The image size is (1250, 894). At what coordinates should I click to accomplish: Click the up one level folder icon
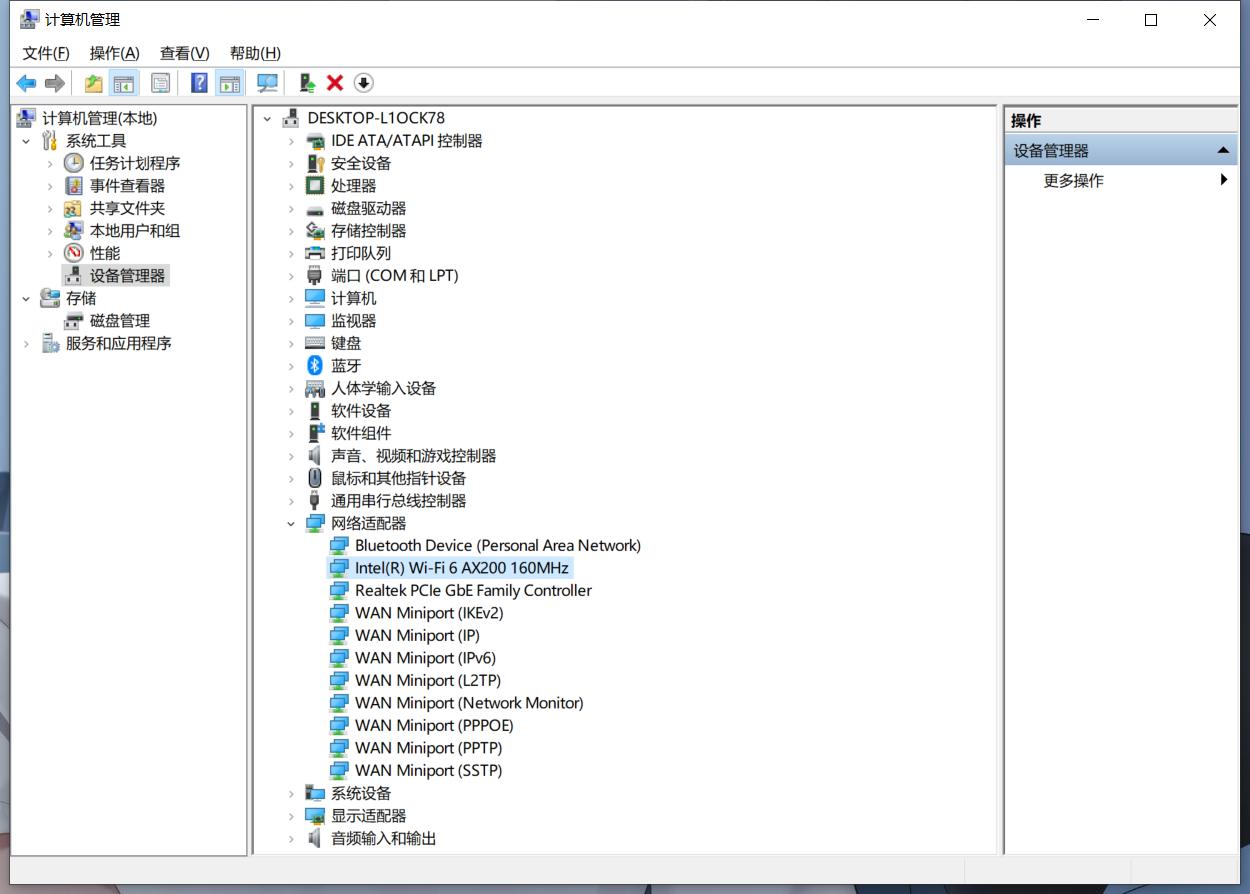click(93, 83)
